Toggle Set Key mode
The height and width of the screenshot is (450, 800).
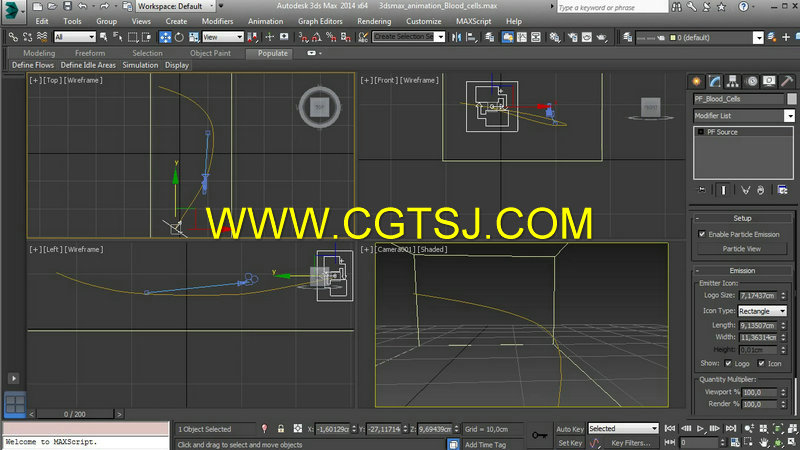[x=570, y=443]
